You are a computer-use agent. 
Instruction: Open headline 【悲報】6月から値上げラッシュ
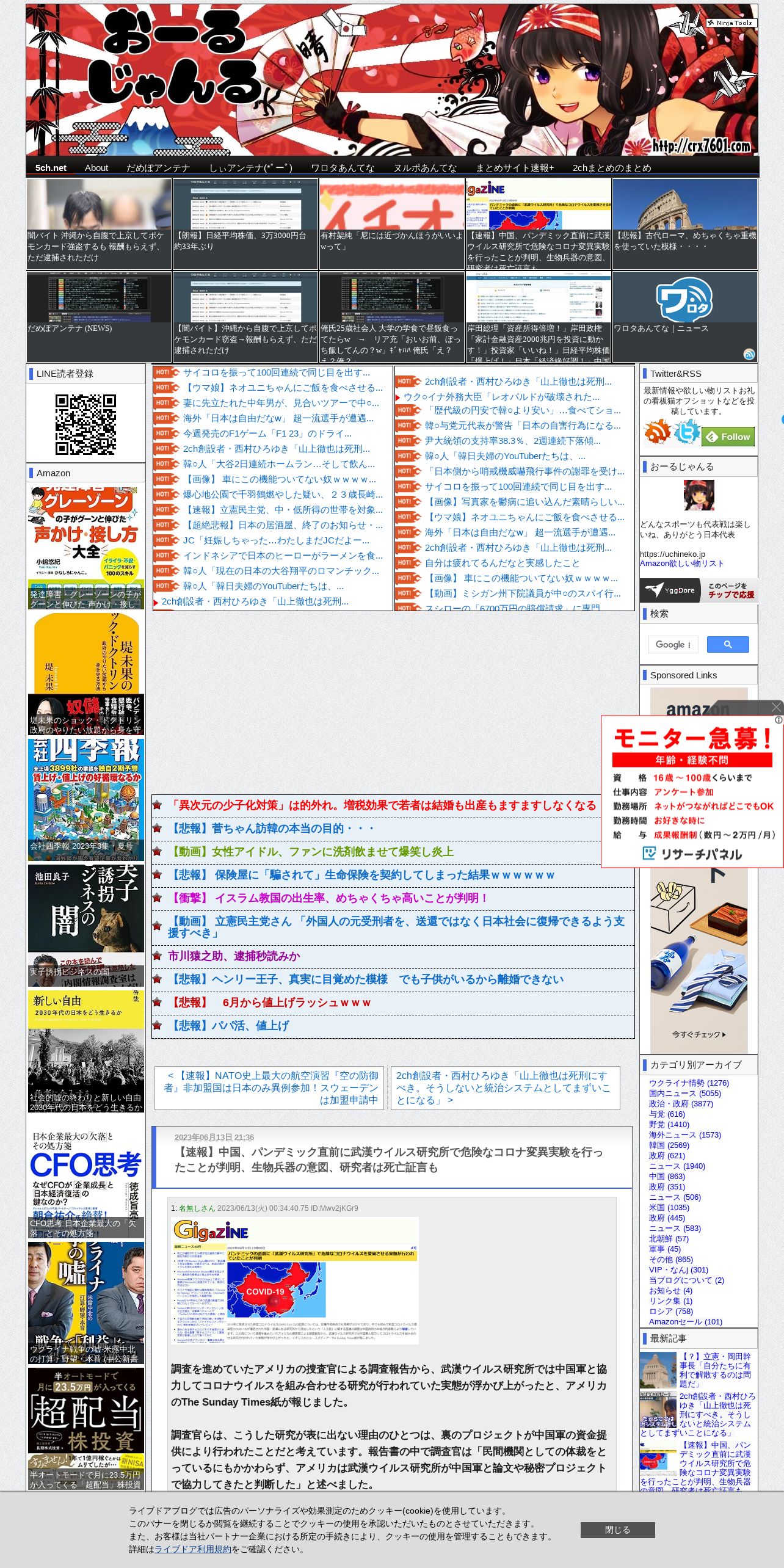point(270,1002)
